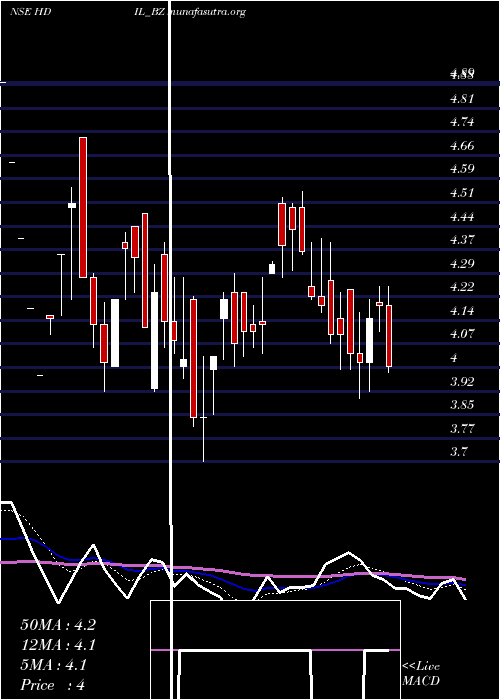Click the 4.29 price axis label

(462, 263)
